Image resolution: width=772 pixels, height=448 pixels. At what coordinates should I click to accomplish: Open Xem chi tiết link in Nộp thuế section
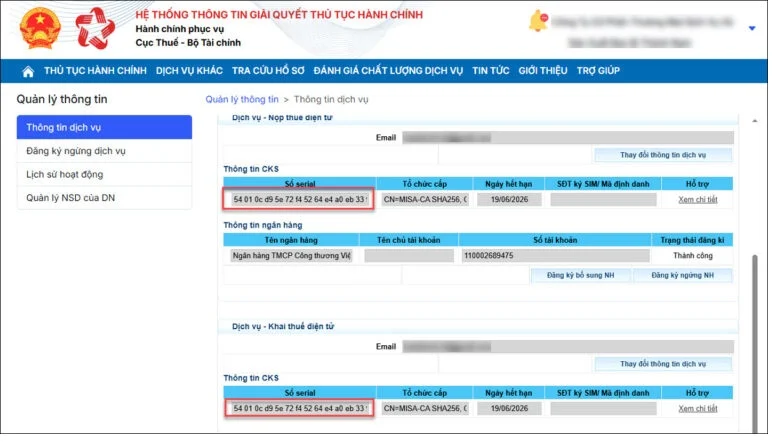698,199
